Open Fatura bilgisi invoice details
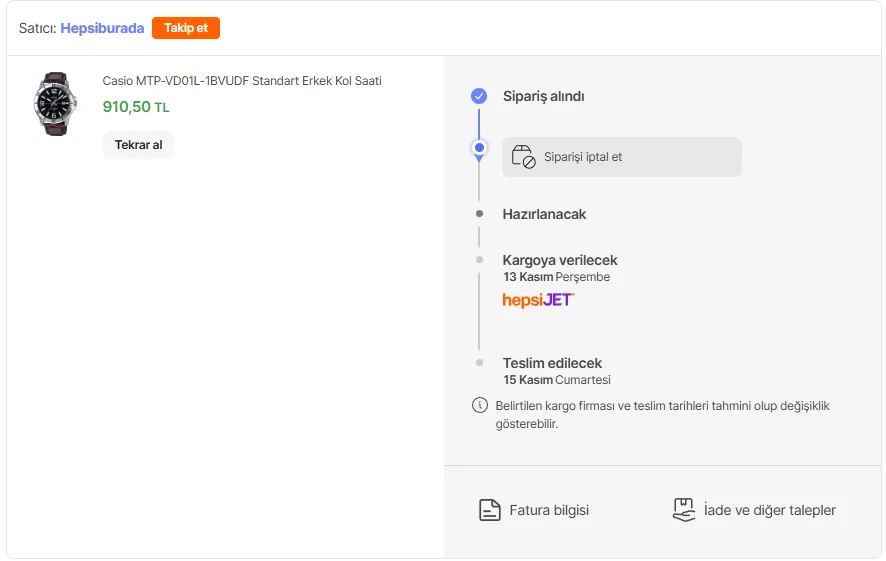The image size is (886, 561). click(x=549, y=510)
